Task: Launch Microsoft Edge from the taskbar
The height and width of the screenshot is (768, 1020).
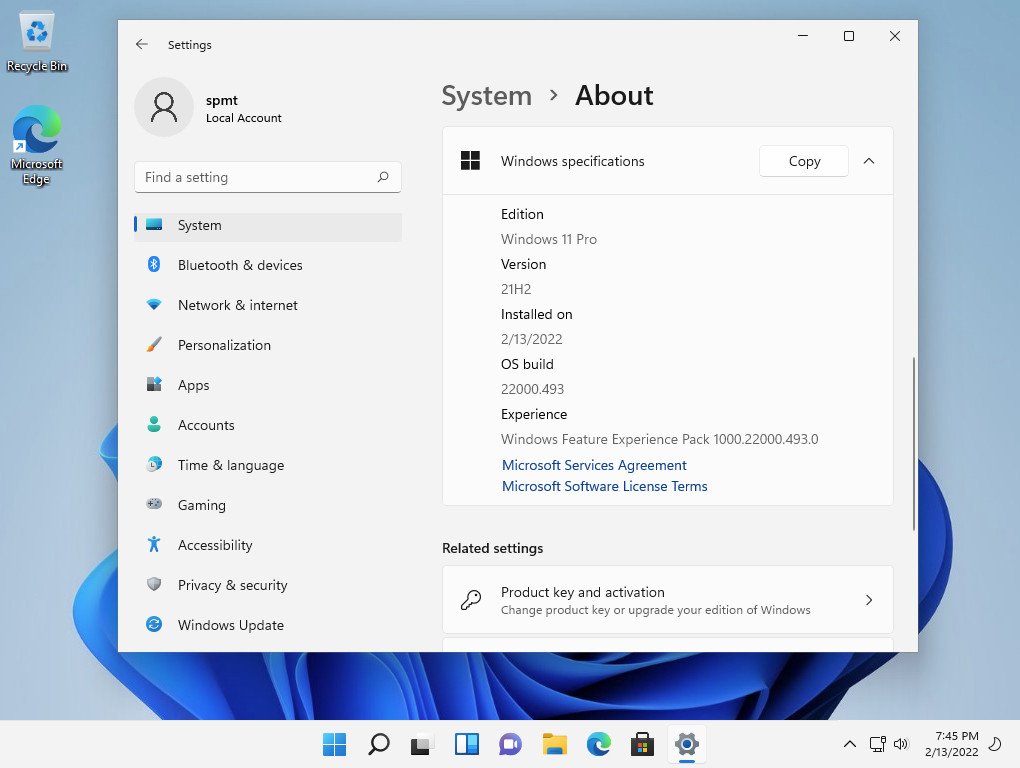Action: point(598,744)
